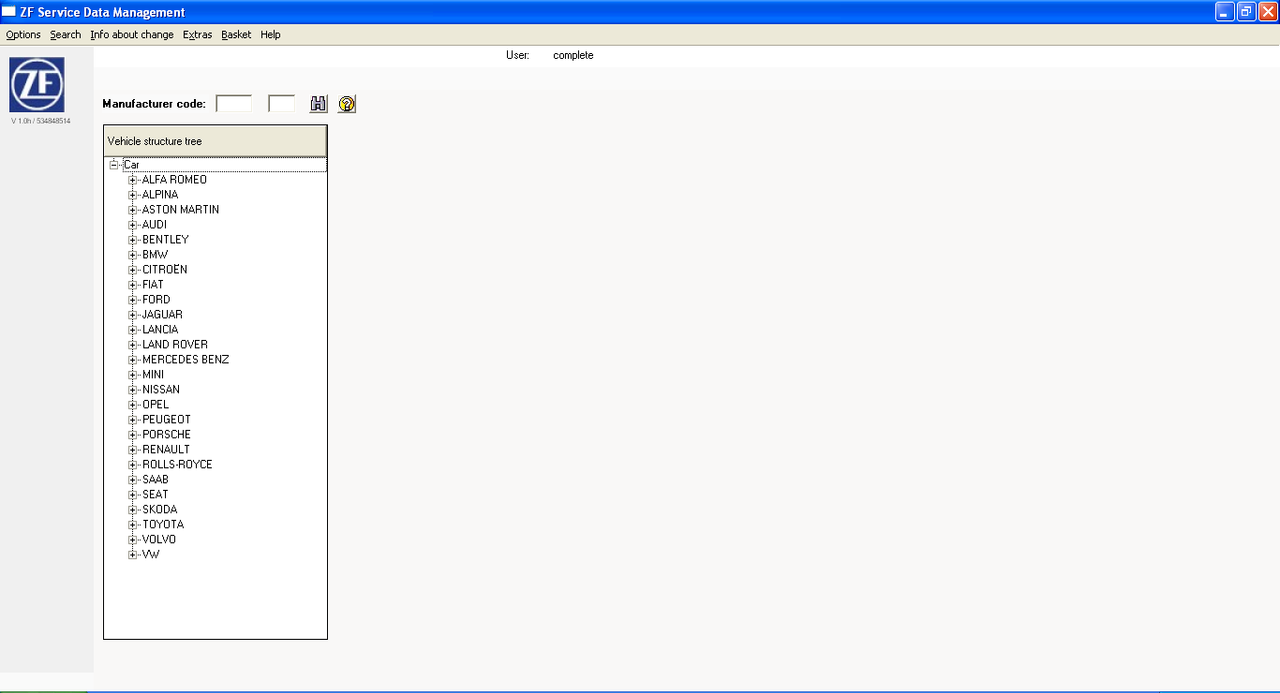1280x693 pixels.
Task: Open the Basket menu
Action: pyautogui.click(x=237, y=35)
